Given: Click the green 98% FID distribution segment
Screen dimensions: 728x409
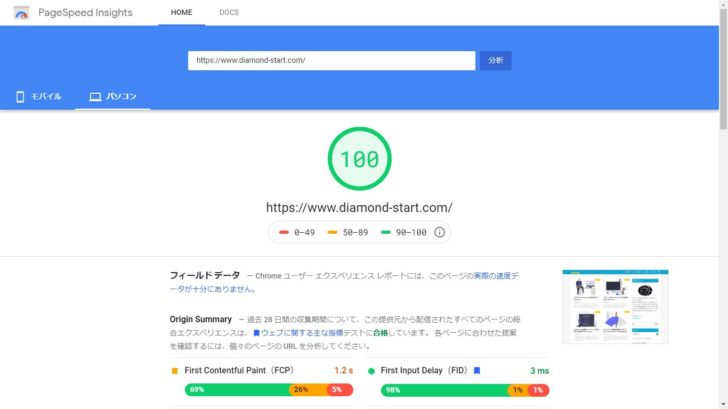Looking at the screenshot, I should (x=444, y=390).
